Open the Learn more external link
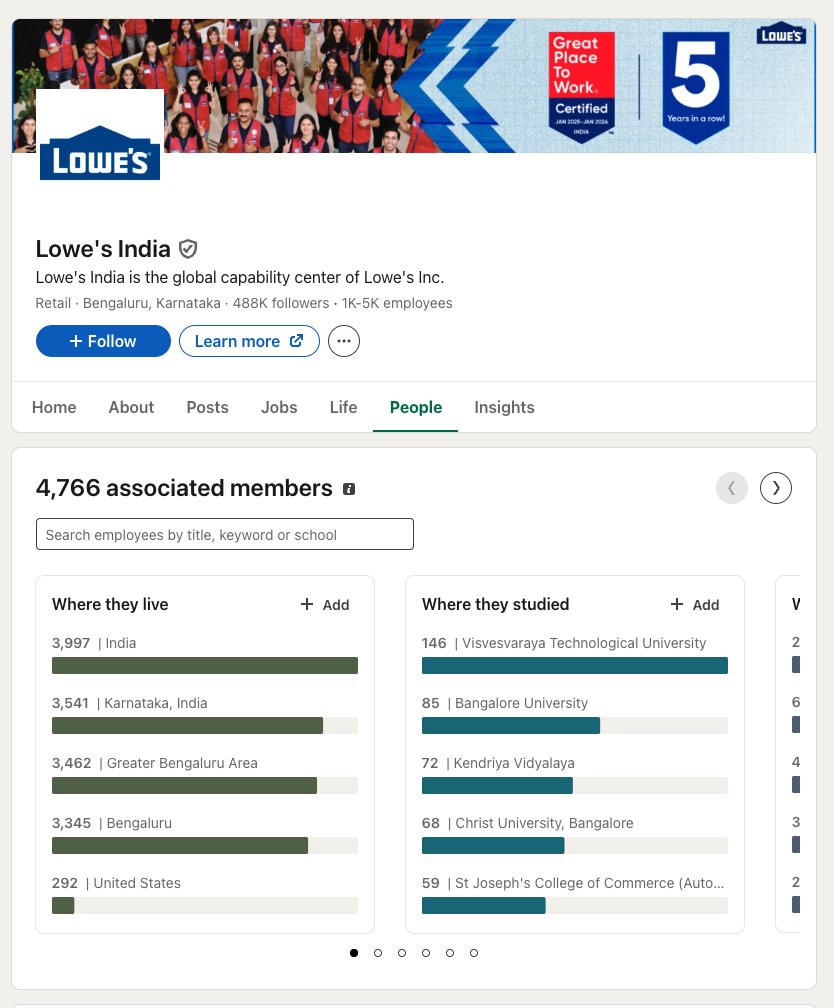The height and width of the screenshot is (1008, 834). 249,341
